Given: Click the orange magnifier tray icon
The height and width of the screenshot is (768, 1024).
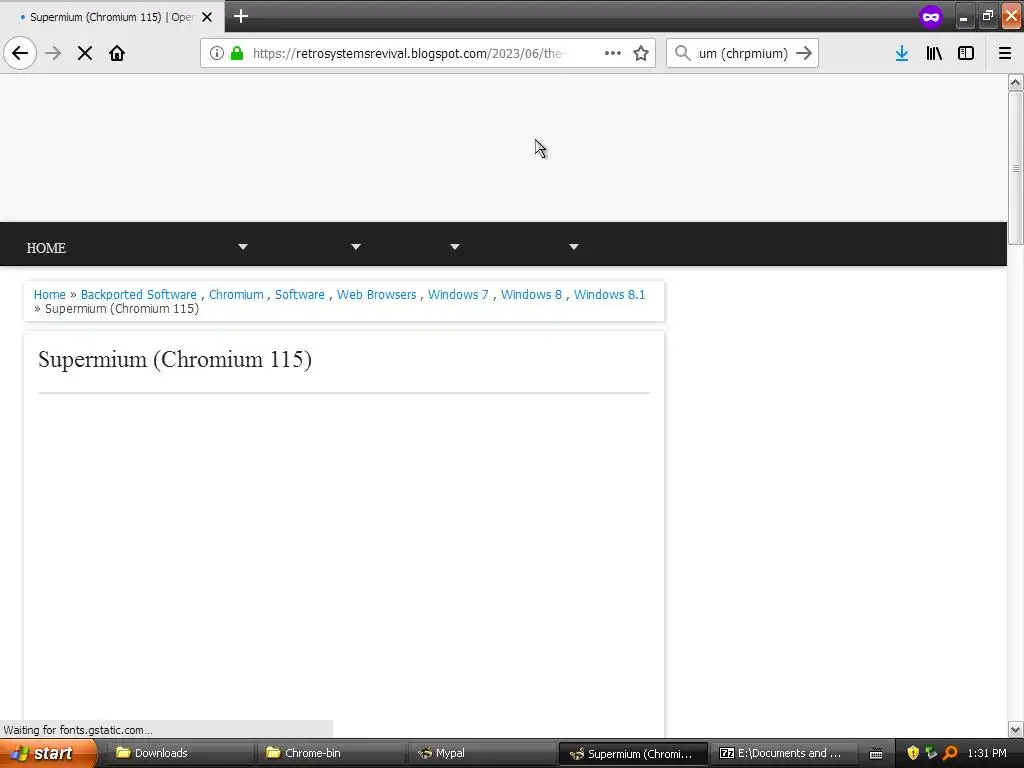Looking at the screenshot, I should [950, 753].
